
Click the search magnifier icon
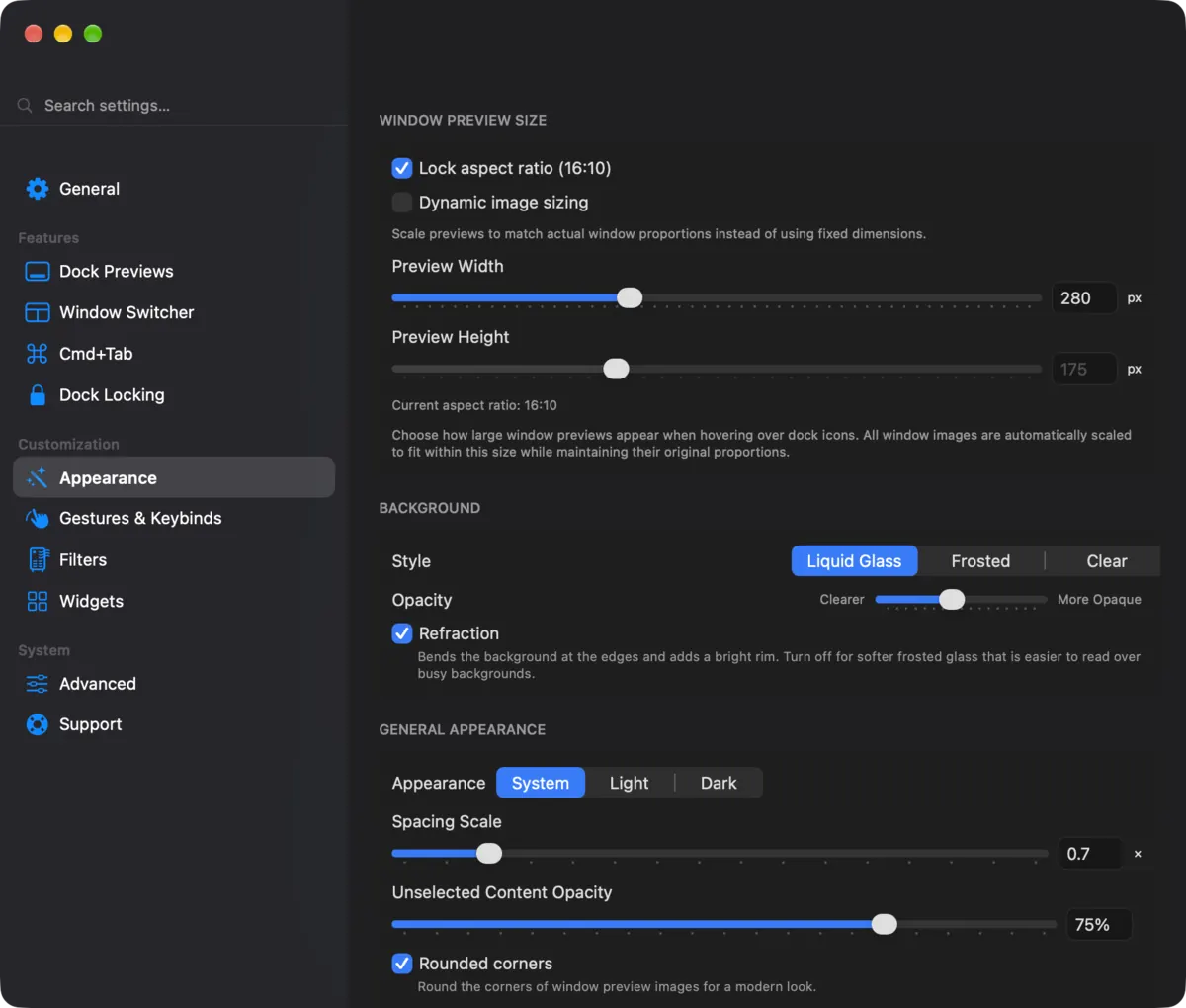click(25, 106)
